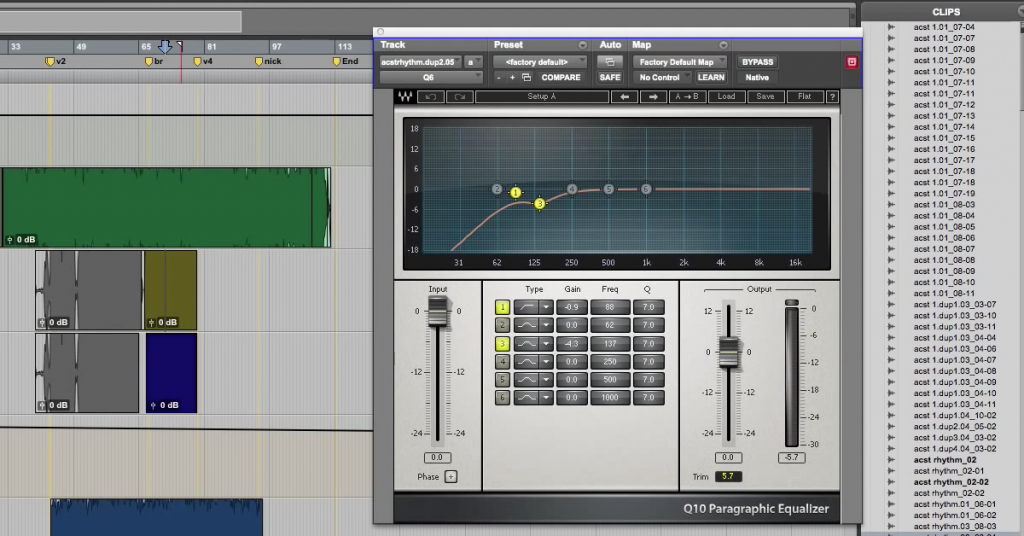The image size is (1024, 536).
Task: Open the No Control dropdown
Action: pyautogui.click(x=662, y=78)
